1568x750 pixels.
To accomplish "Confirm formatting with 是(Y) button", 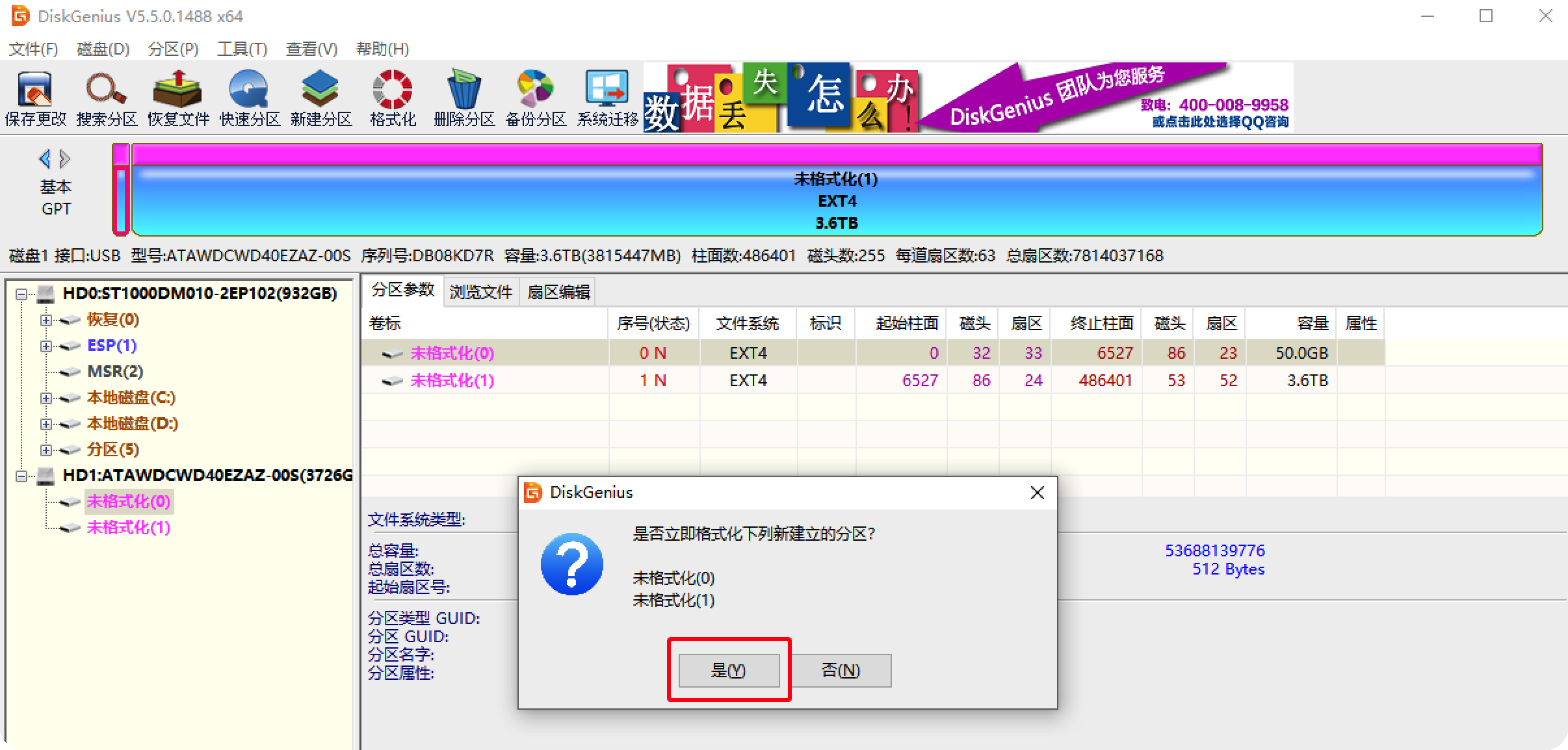I will pyautogui.click(x=729, y=670).
